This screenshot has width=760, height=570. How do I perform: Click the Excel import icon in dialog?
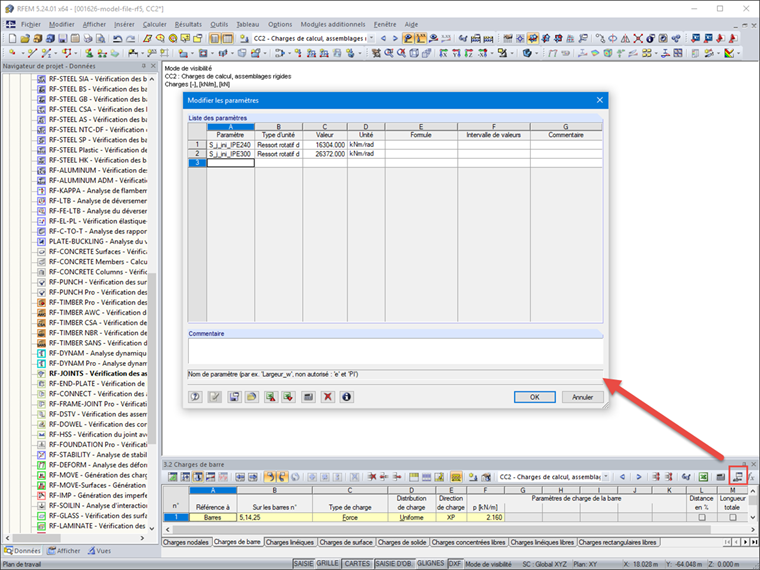[288, 396]
